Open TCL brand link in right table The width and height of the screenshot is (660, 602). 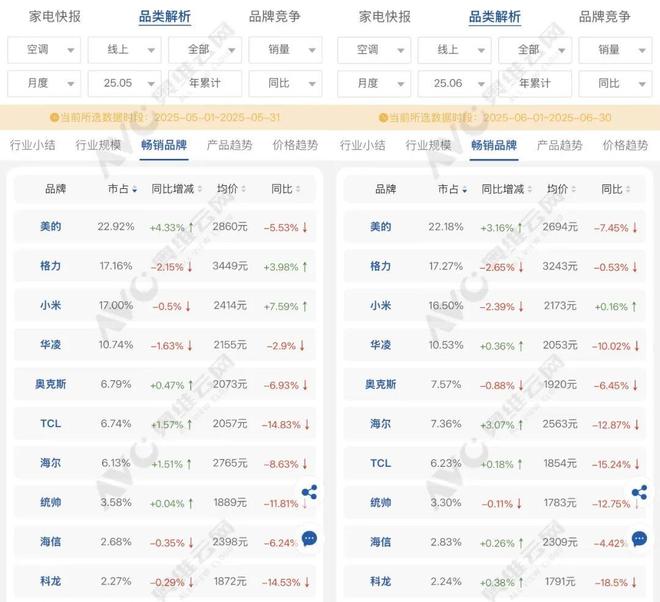(x=381, y=463)
